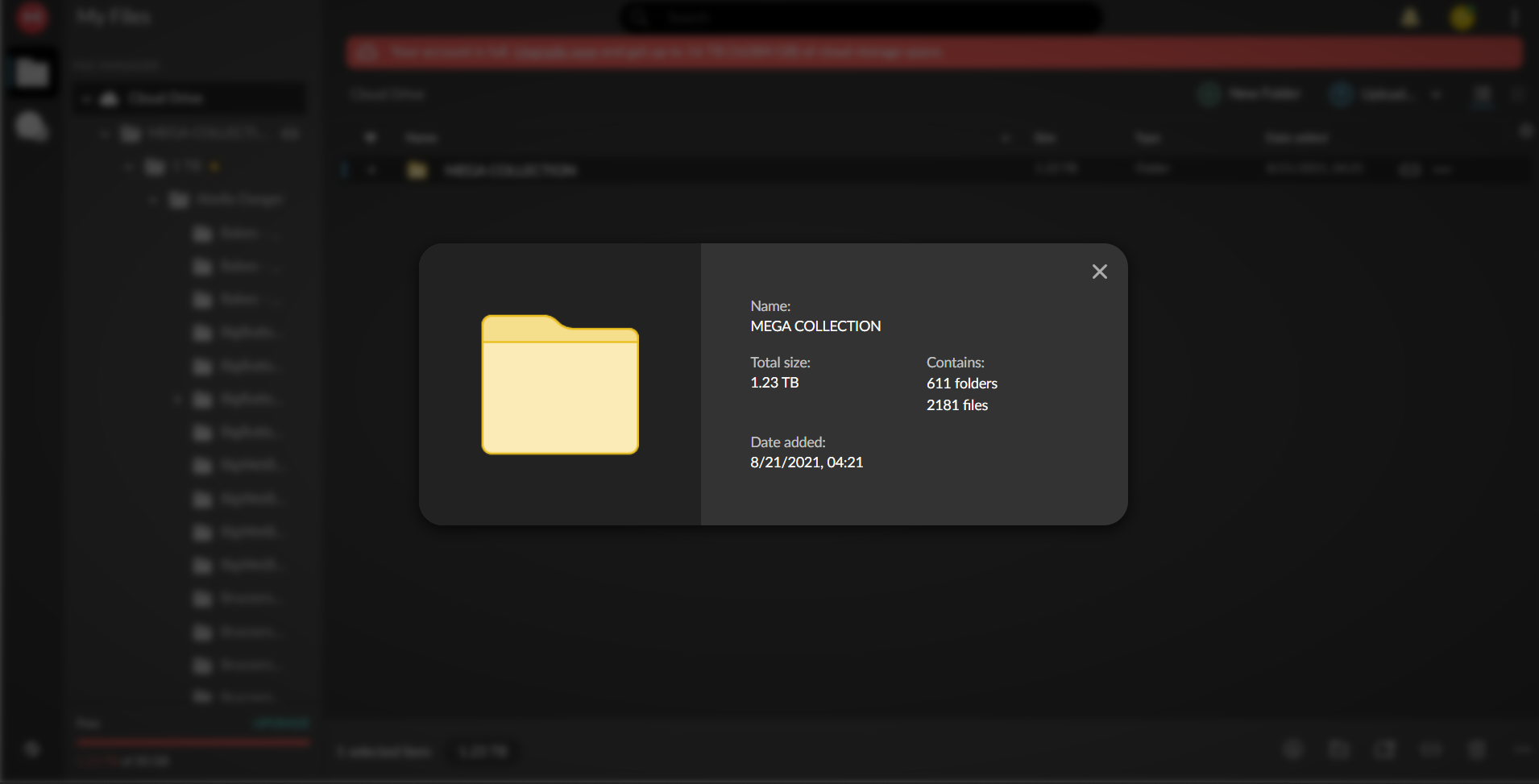The image size is (1539, 784).
Task: Open the settings gear at bottom-left
Action: tap(32, 749)
